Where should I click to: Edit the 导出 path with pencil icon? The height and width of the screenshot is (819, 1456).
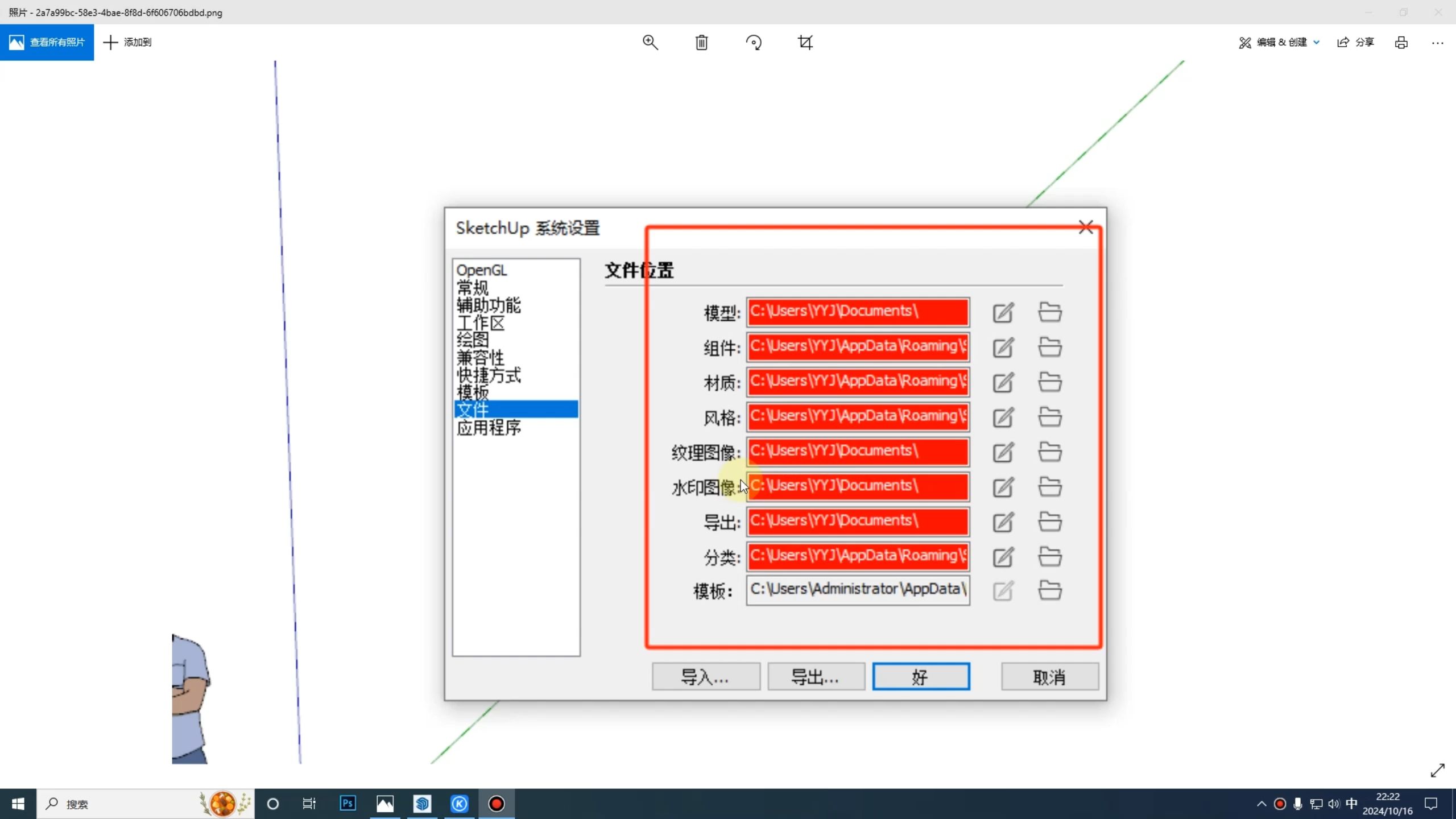[x=1003, y=522]
